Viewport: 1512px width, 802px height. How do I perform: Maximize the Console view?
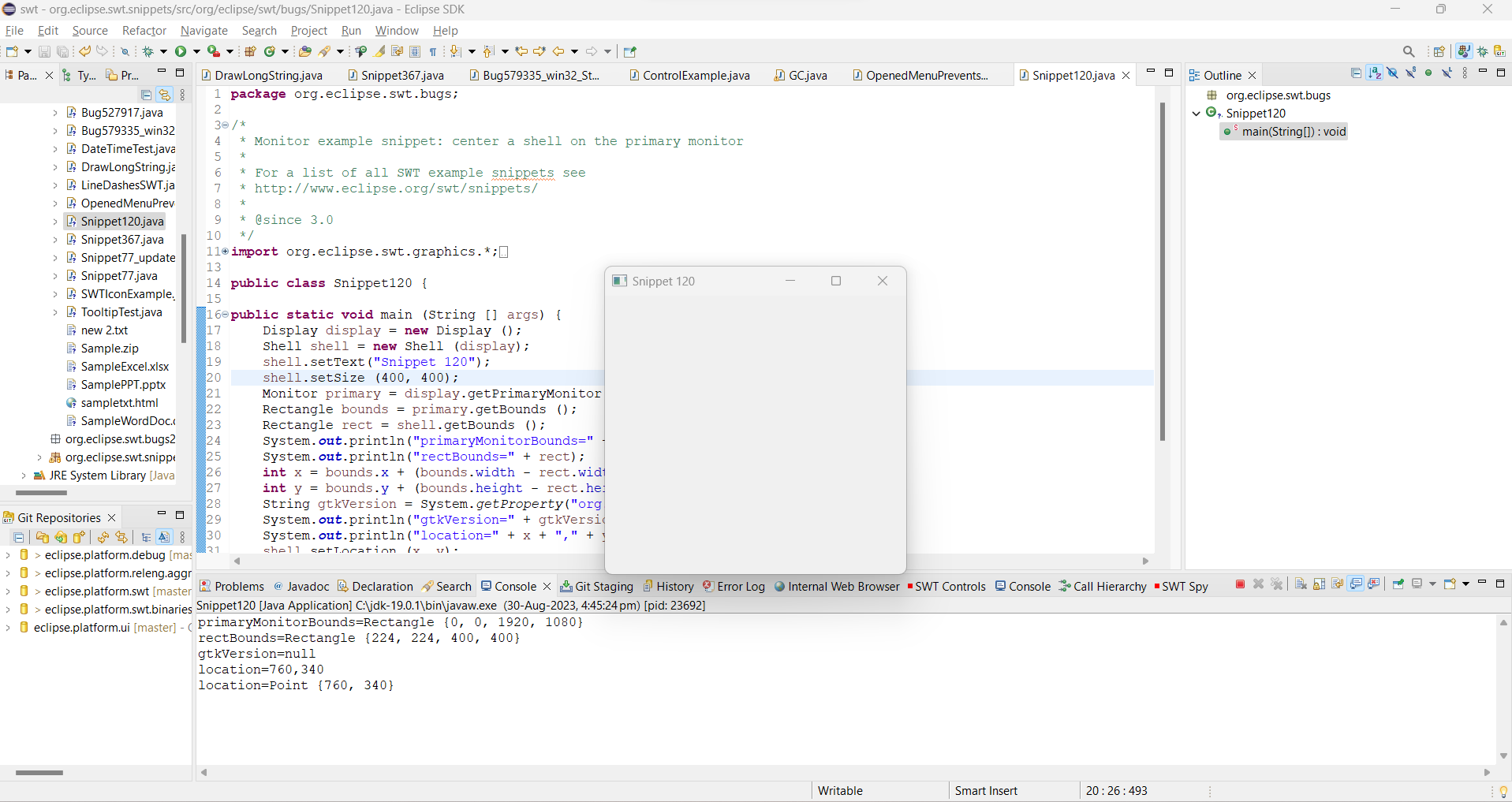click(x=1501, y=584)
